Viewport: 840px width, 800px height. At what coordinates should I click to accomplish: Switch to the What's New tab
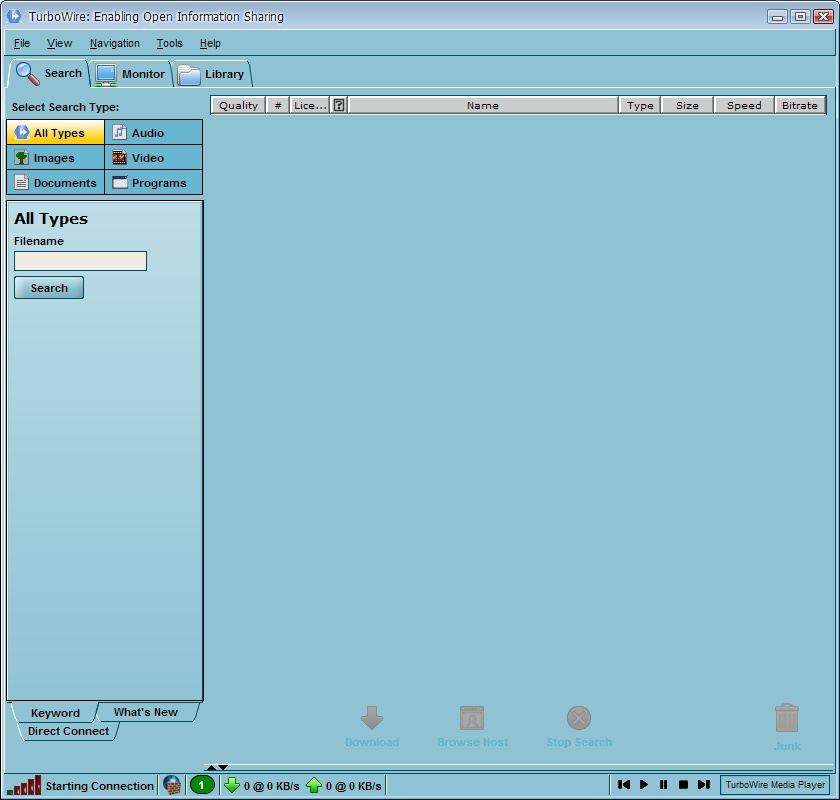click(x=146, y=712)
